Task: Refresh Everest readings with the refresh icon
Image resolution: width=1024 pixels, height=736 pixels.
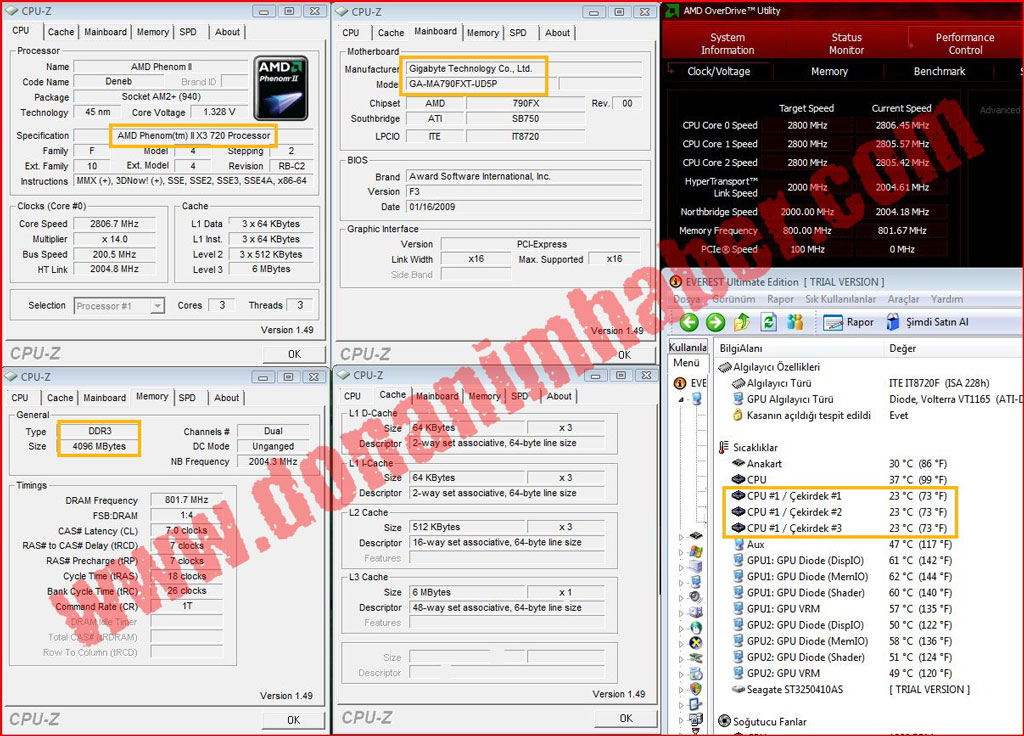Action: point(769,322)
